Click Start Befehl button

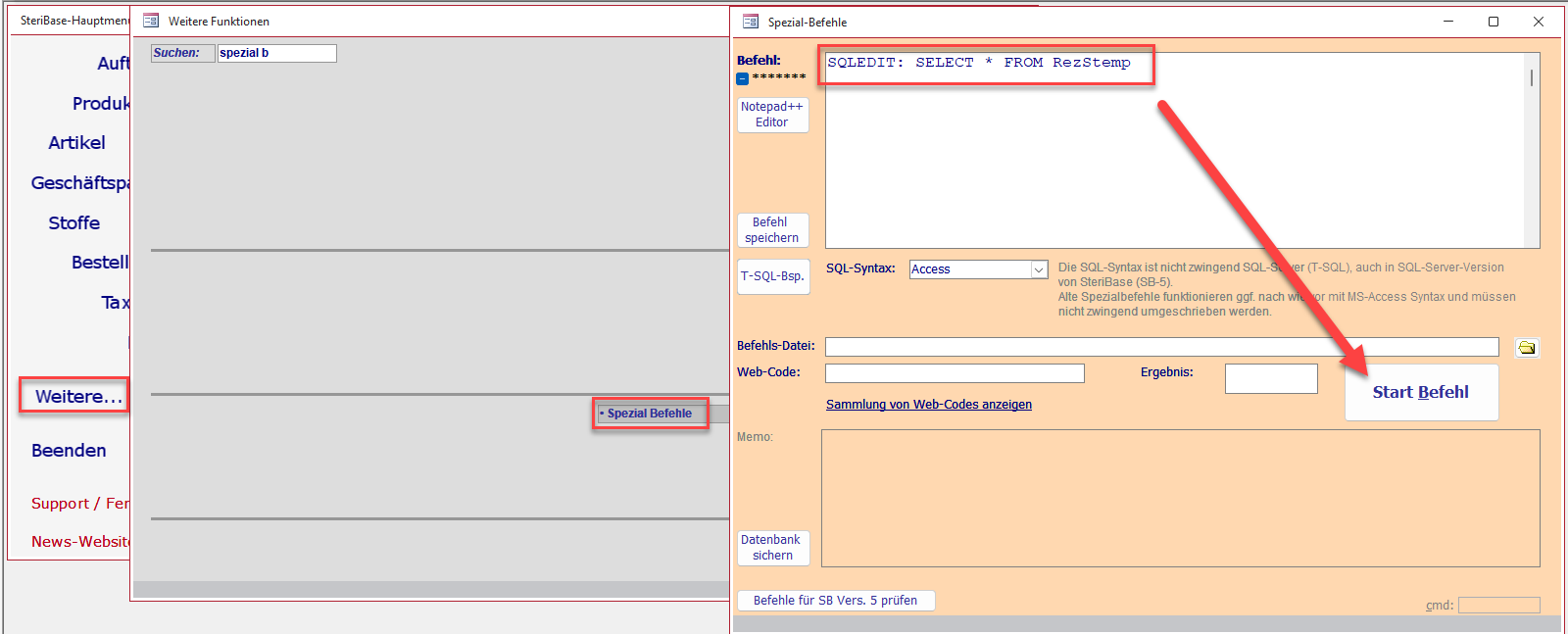coord(1421,392)
